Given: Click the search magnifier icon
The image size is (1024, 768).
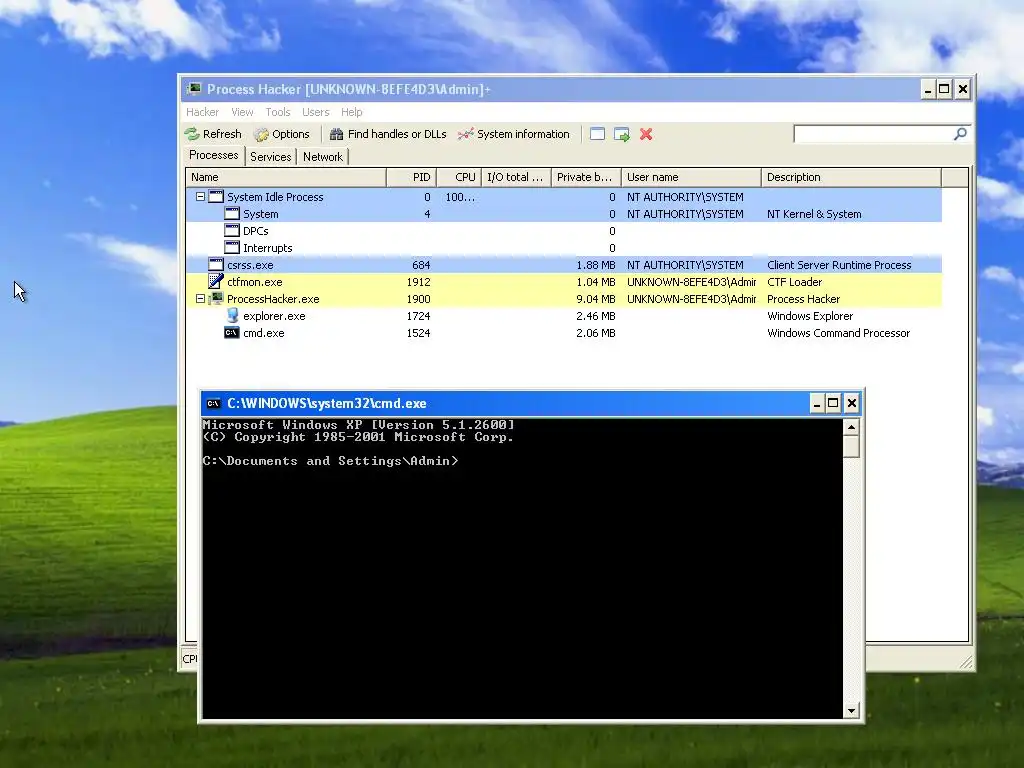Looking at the screenshot, I should click(x=960, y=134).
